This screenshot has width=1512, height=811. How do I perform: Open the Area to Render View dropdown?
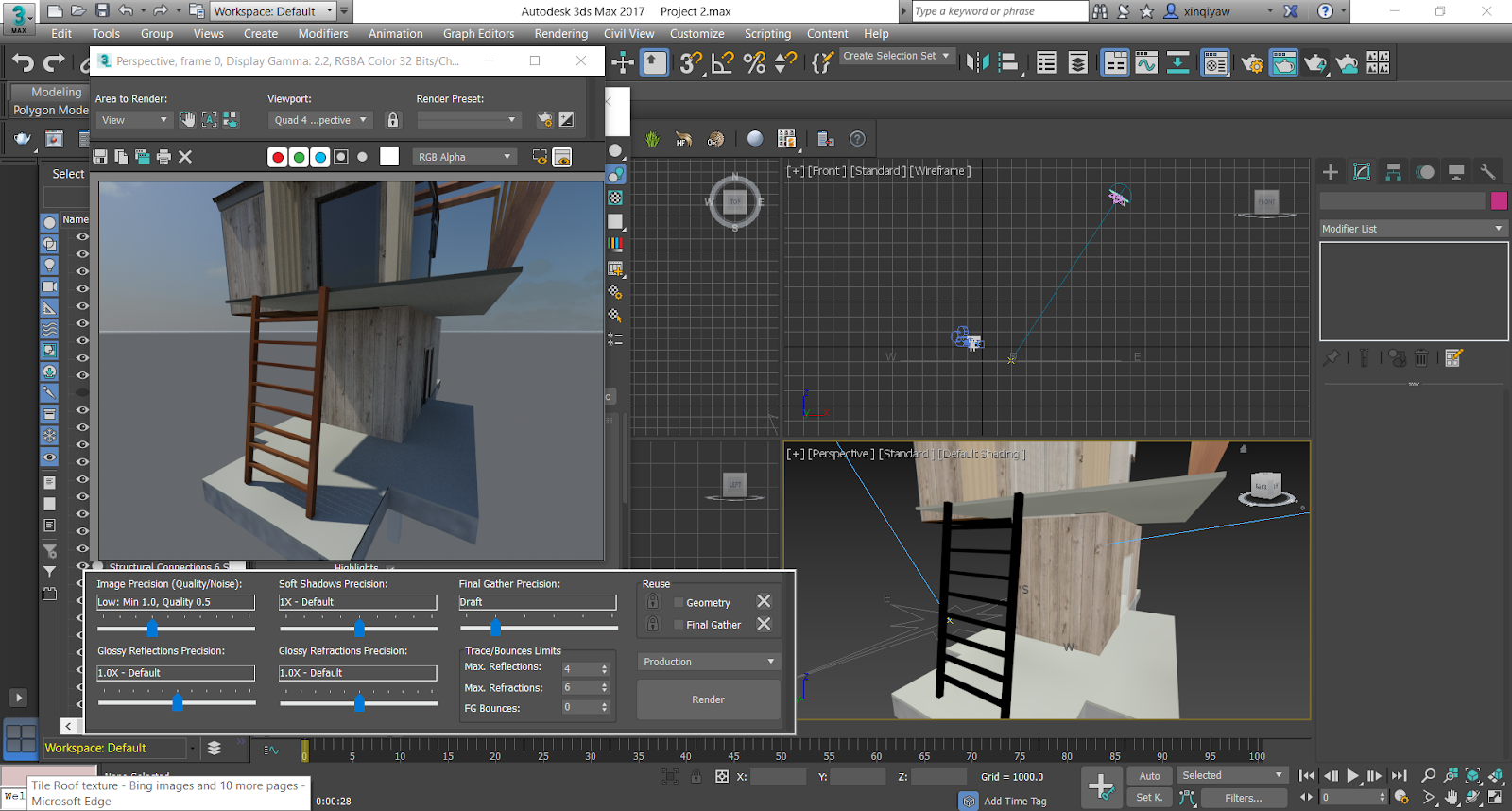pos(133,120)
